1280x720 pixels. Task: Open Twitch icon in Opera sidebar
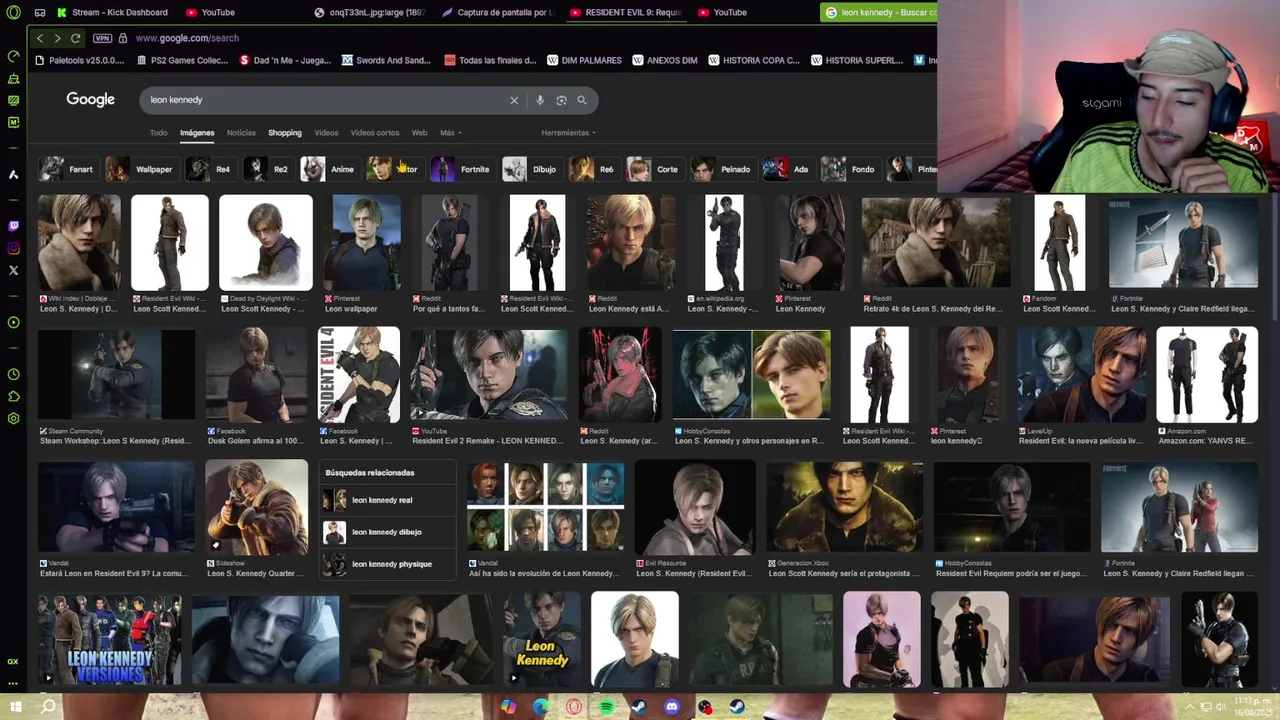point(13,226)
